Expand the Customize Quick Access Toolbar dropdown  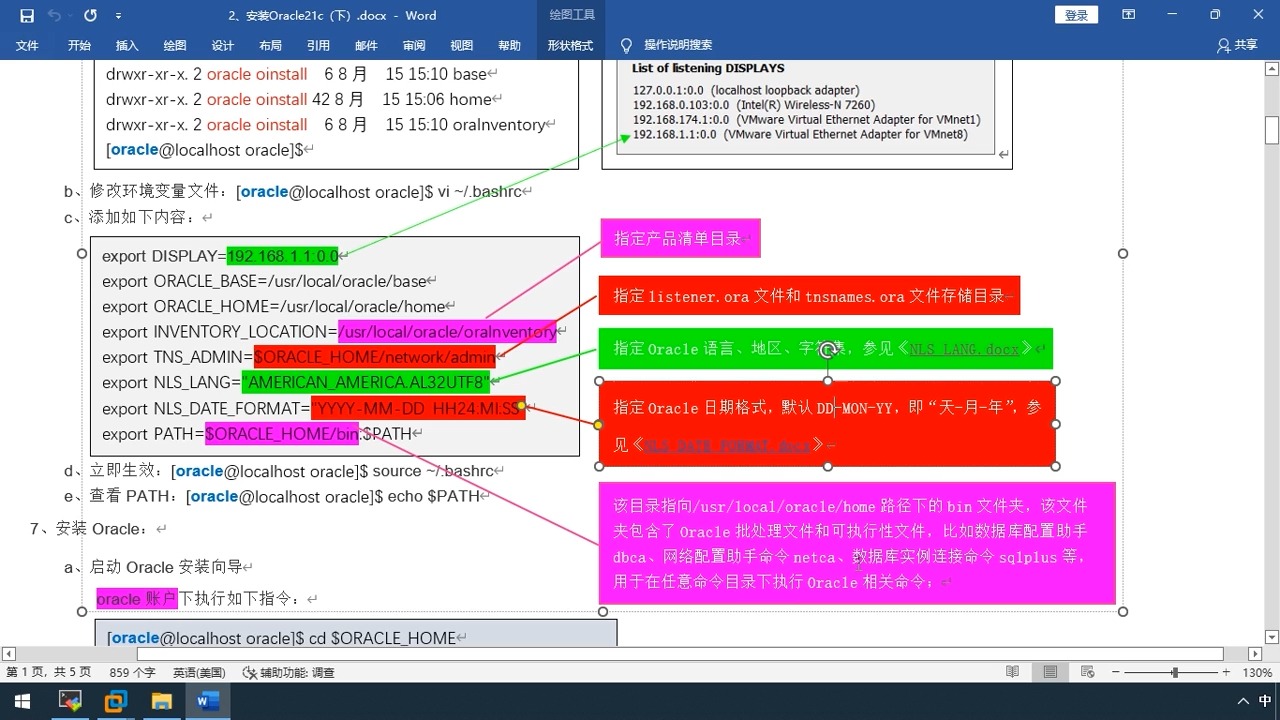119,16
